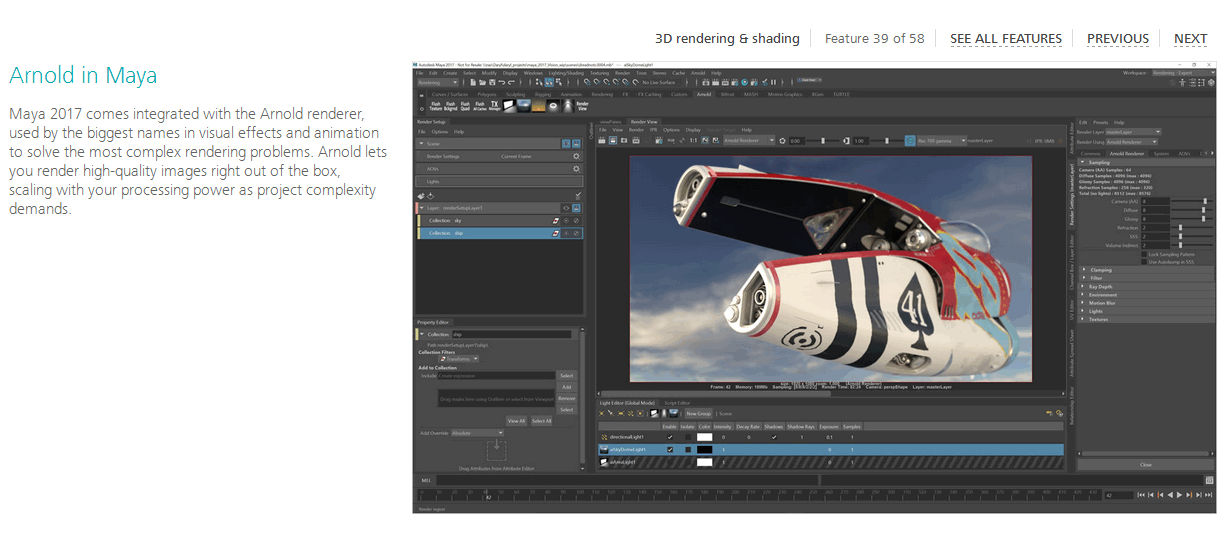Click the View All button
The width and height of the screenshot is (1227, 539).
tap(516, 421)
